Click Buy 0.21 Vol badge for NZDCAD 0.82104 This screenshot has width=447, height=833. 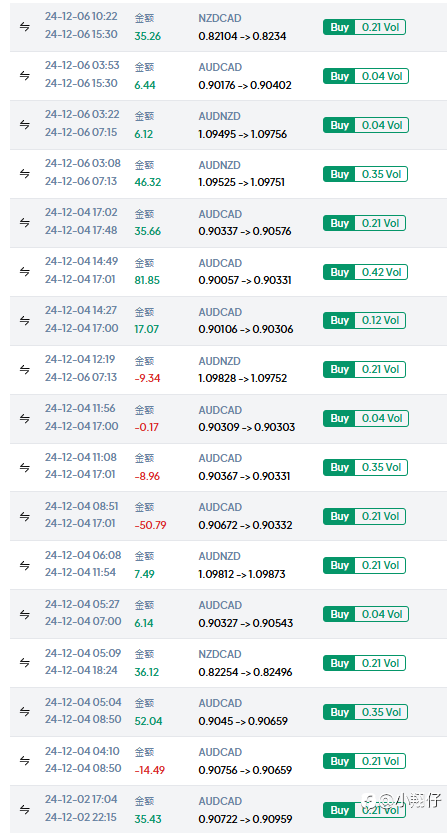[x=364, y=27]
